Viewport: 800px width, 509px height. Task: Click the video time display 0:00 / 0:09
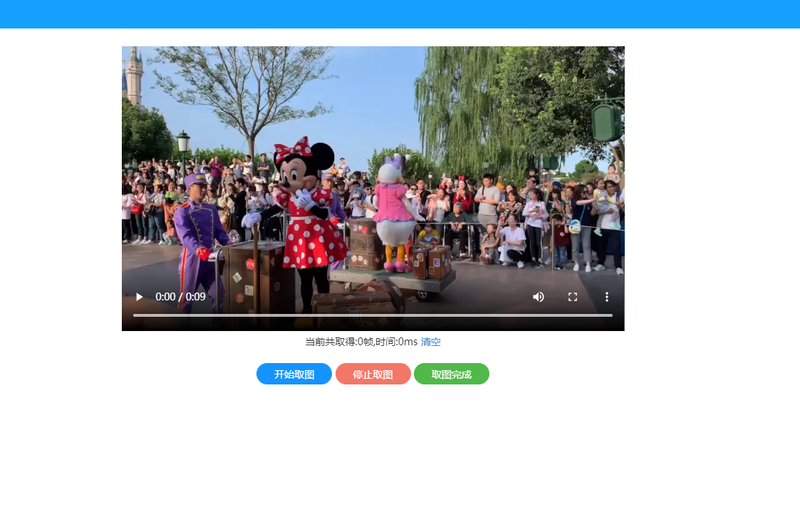point(181,297)
